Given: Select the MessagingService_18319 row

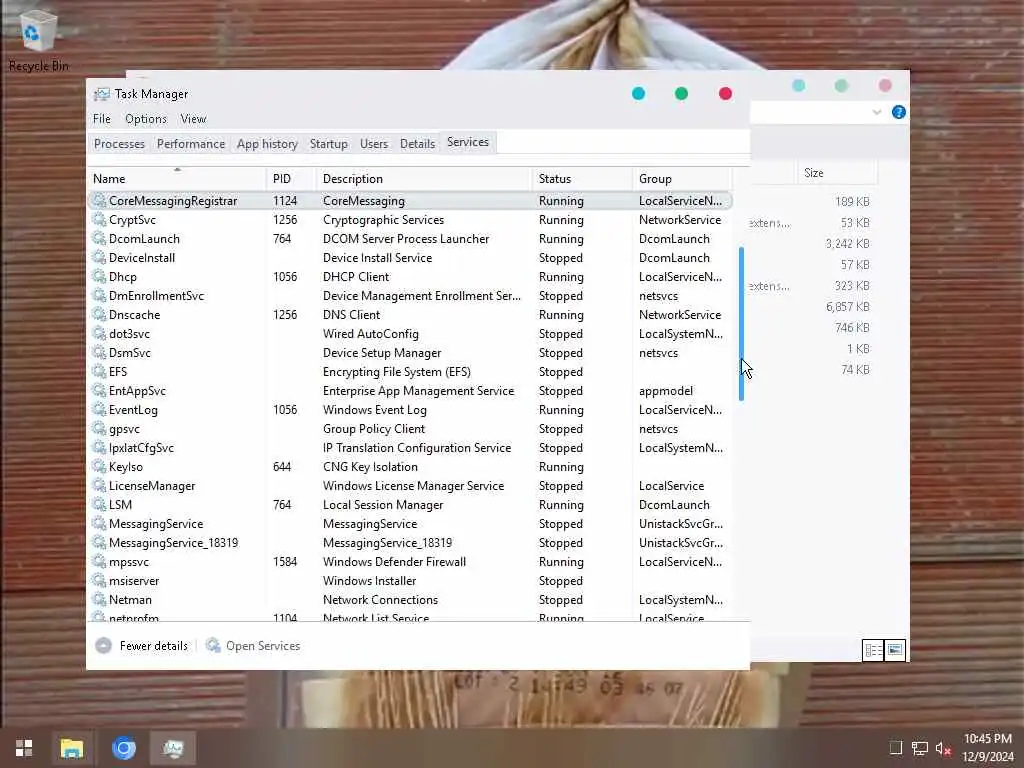Looking at the screenshot, I should tap(409, 542).
